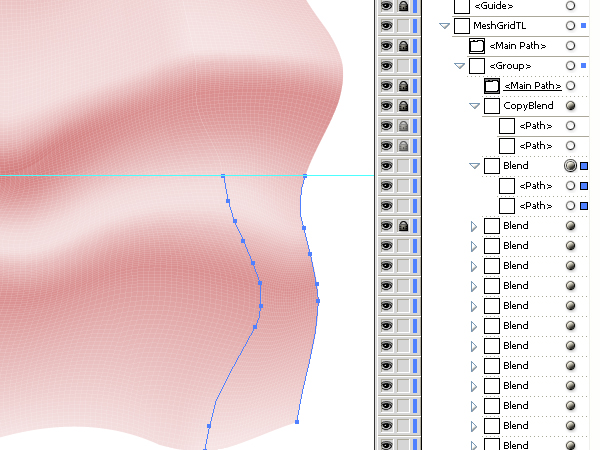Click shaded target circle on CopyBlend row
The image size is (600, 450).
point(570,106)
